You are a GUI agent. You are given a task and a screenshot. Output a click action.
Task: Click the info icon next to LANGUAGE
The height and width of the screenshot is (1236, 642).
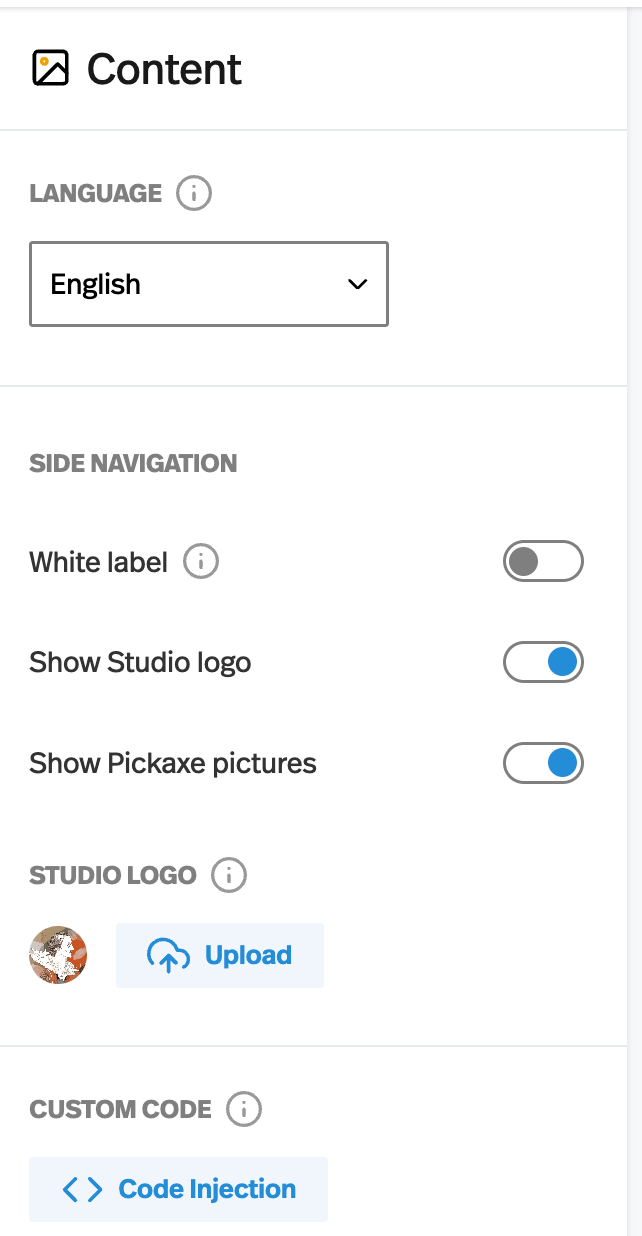(194, 193)
